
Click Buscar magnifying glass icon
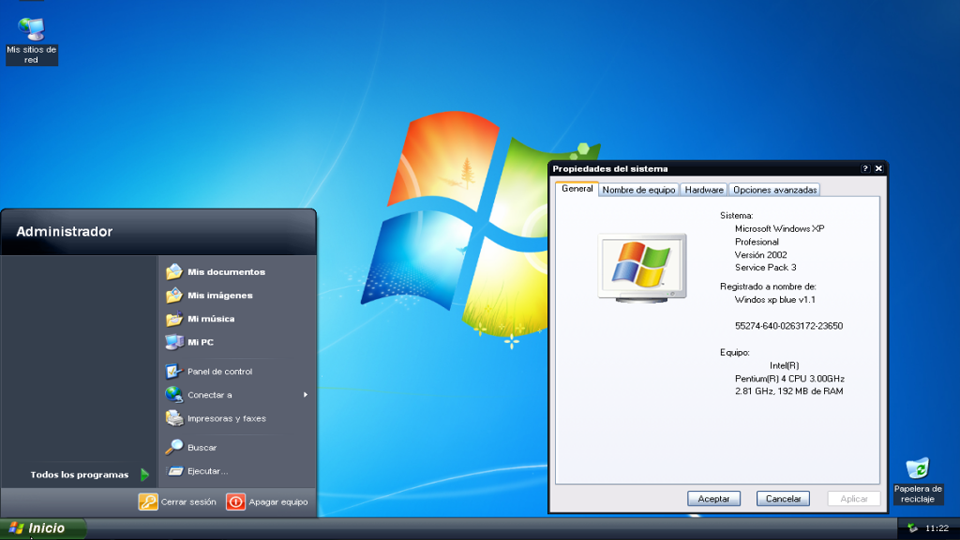pyautogui.click(x=174, y=447)
